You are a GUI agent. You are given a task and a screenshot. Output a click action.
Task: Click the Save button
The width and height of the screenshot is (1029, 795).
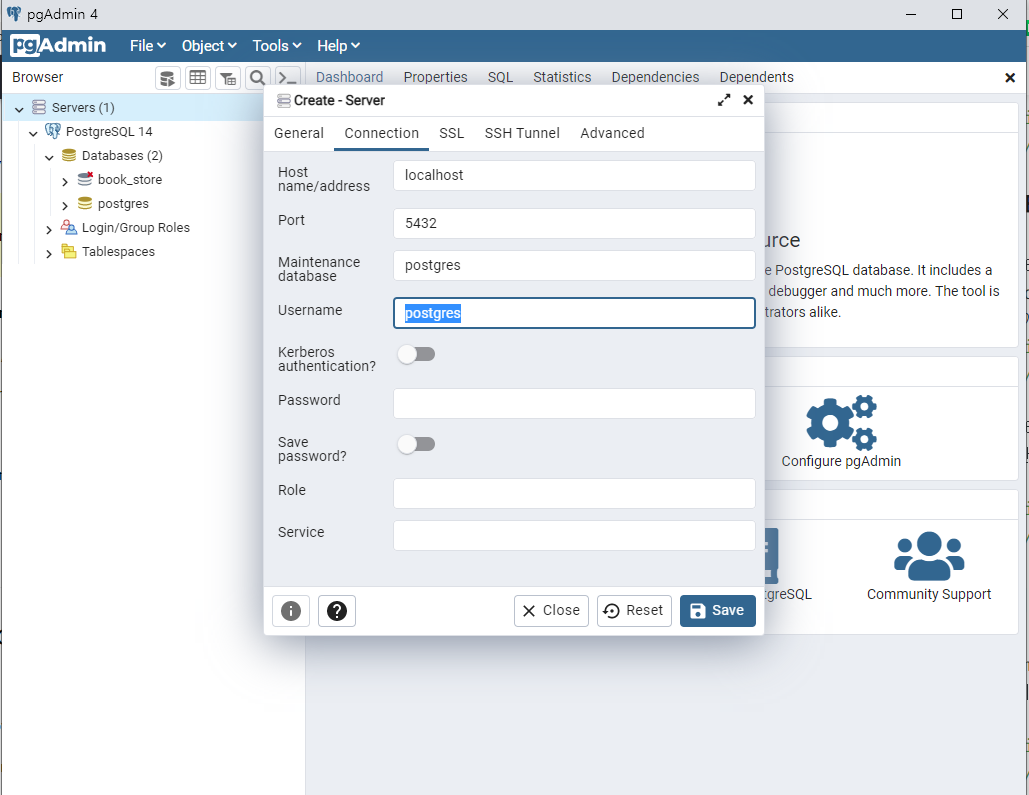tap(717, 611)
